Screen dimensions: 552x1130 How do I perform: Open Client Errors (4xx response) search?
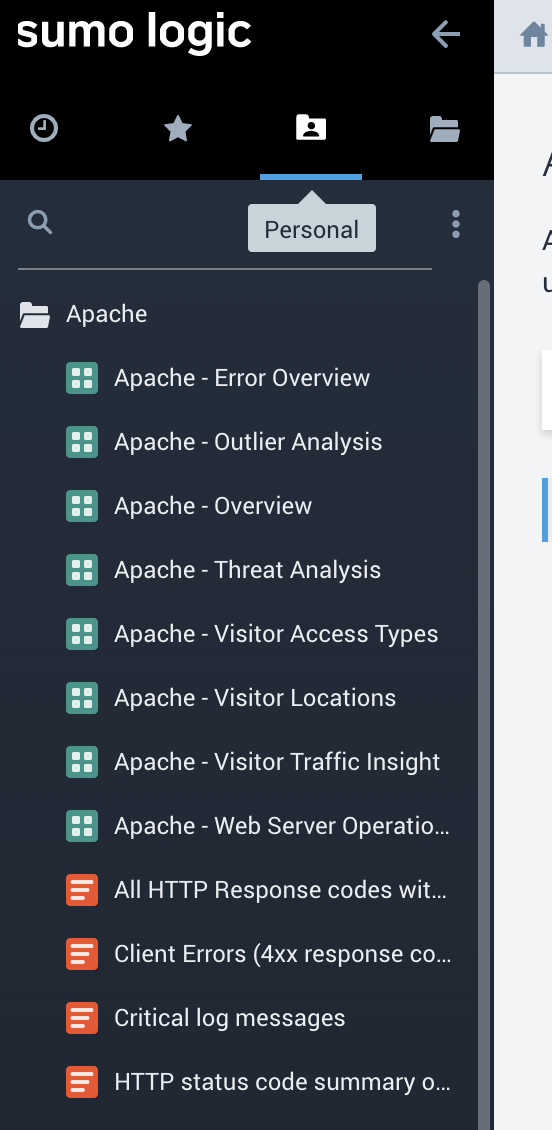(282, 954)
